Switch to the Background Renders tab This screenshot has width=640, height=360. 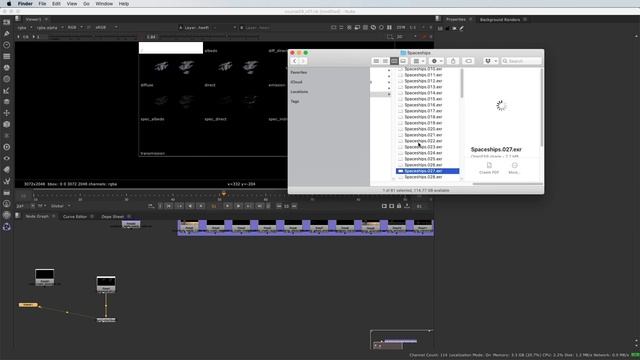click(500, 20)
